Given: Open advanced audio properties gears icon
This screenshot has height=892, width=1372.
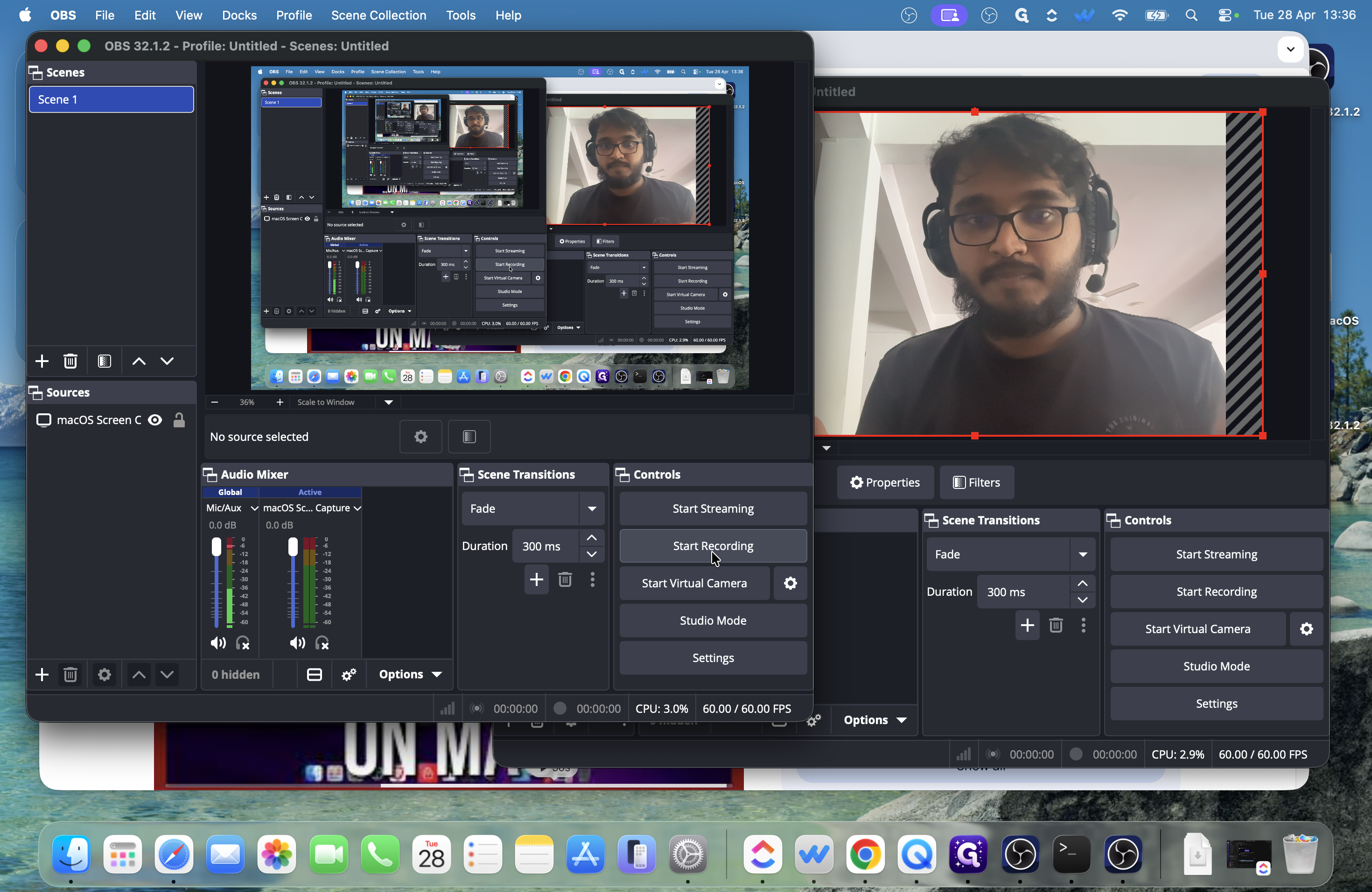Looking at the screenshot, I should pyautogui.click(x=349, y=674).
